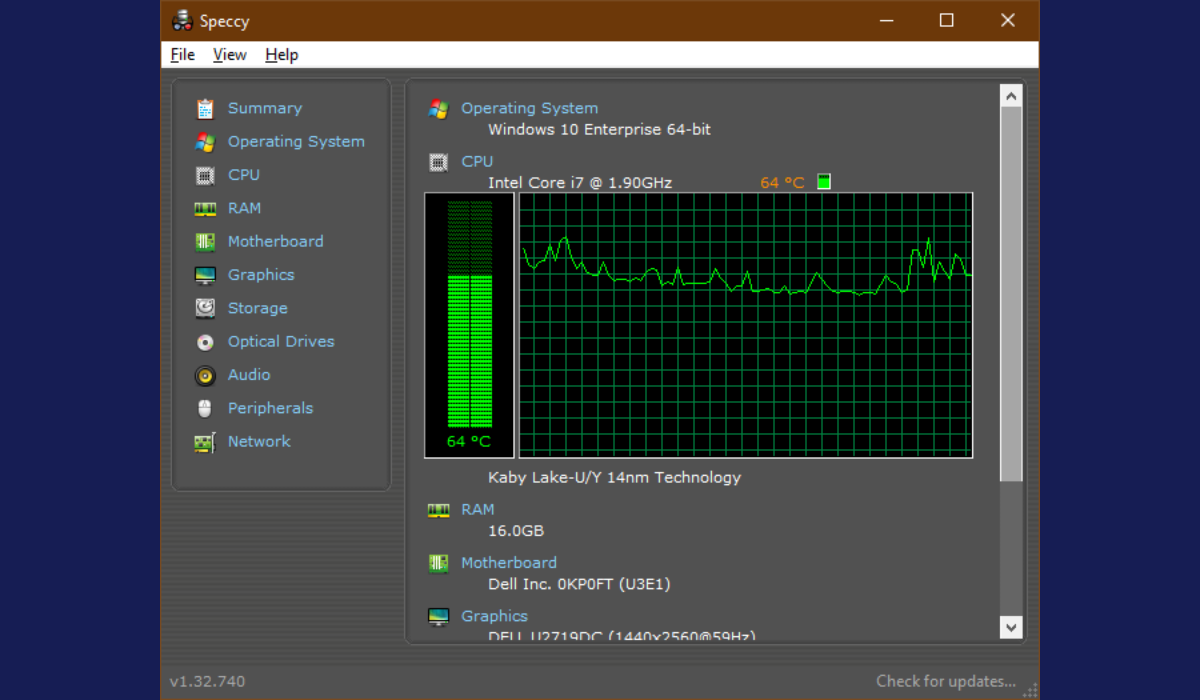Viewport: 1200px width, 700px height.
Task: Select the Optical Drives text label
Action: click(x=281, y=341)
